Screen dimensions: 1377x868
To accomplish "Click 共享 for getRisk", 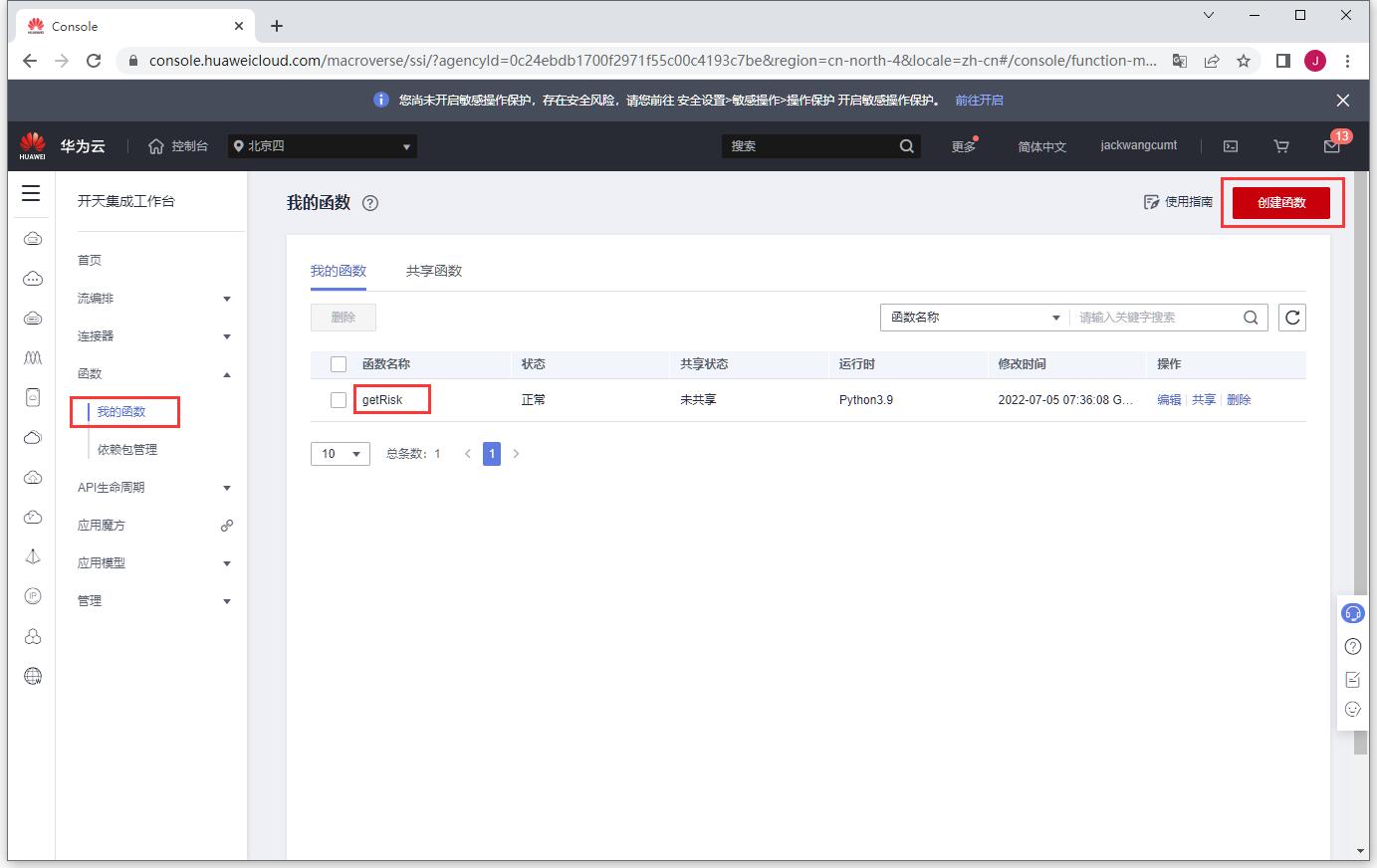I will pos(1204,400).
